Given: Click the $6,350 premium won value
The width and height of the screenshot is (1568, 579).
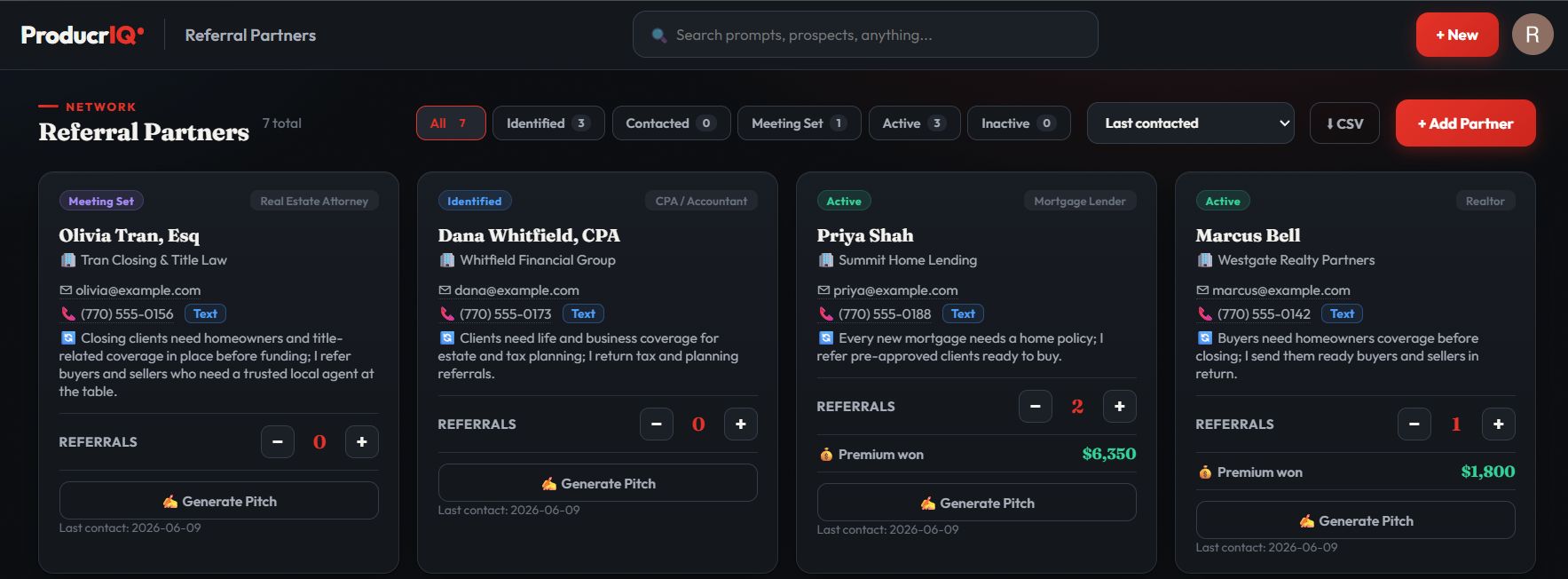Looking at the screenshot, I should (x=1109, y=454).
